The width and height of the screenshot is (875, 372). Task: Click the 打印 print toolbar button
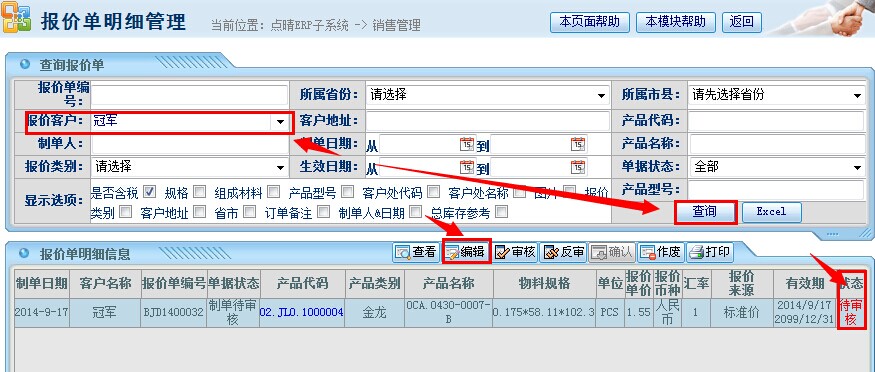coord(709,252)
